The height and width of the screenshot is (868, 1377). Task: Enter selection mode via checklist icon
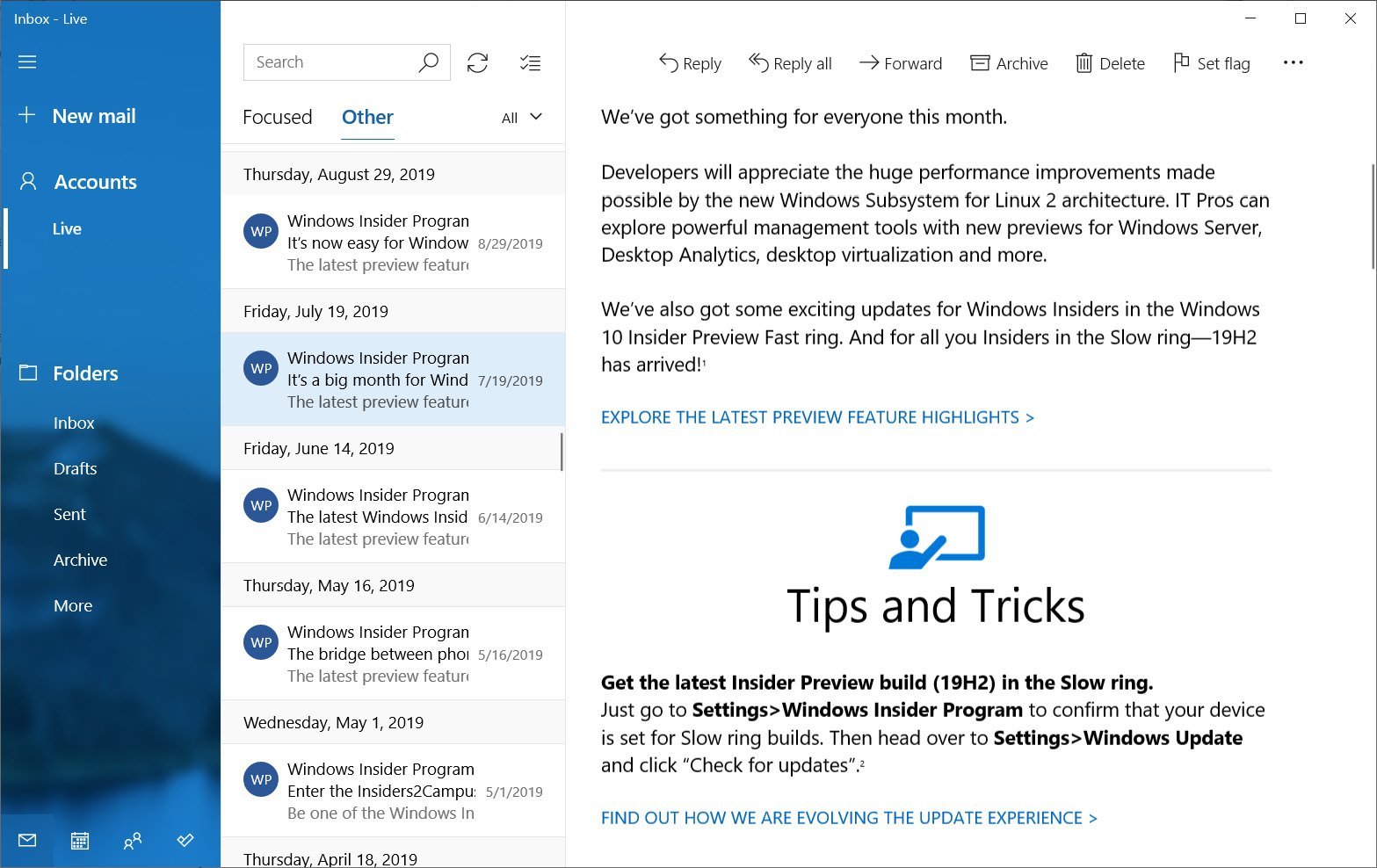coord(530,62)
